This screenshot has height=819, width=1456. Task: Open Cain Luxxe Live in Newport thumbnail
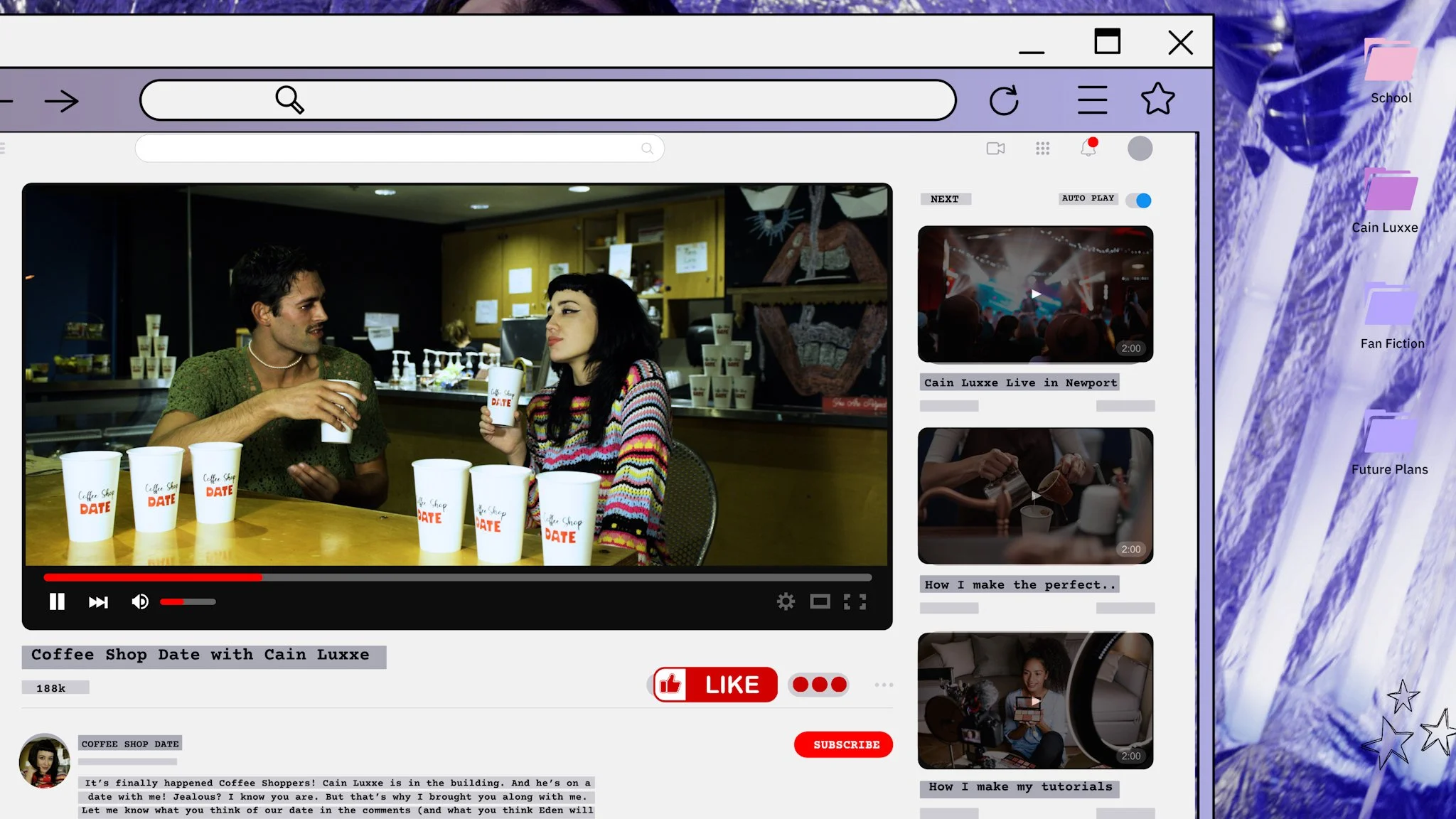point(1035,294)
